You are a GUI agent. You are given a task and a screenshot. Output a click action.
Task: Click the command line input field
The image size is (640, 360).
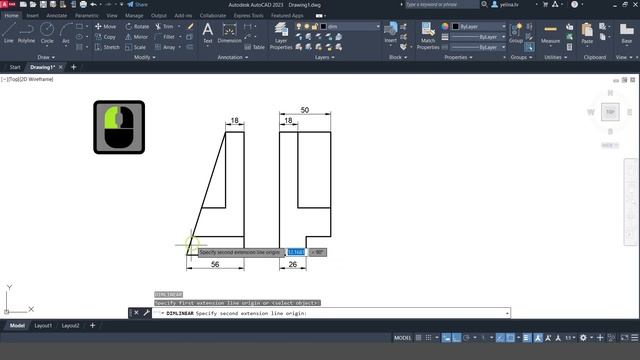[x=331, y=313]
